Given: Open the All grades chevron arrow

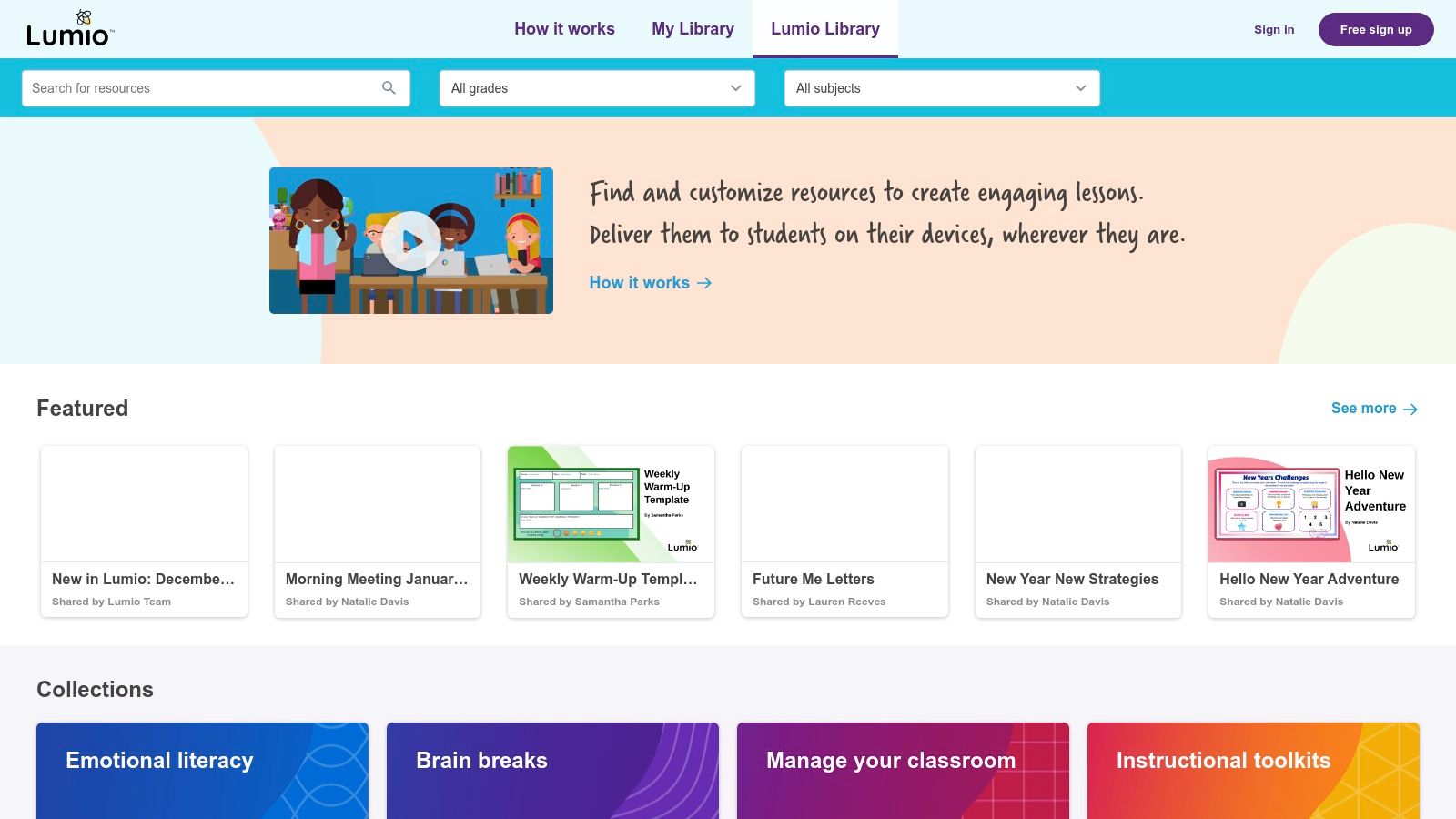Looking at the screenshot, I should click(735, 87).
